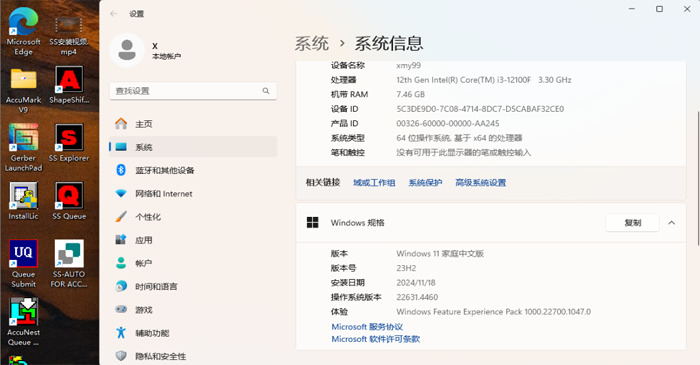Click the processor value i3-12100F text
The width and height of the screenshot is (700, 365).
[x=484, y=80]
